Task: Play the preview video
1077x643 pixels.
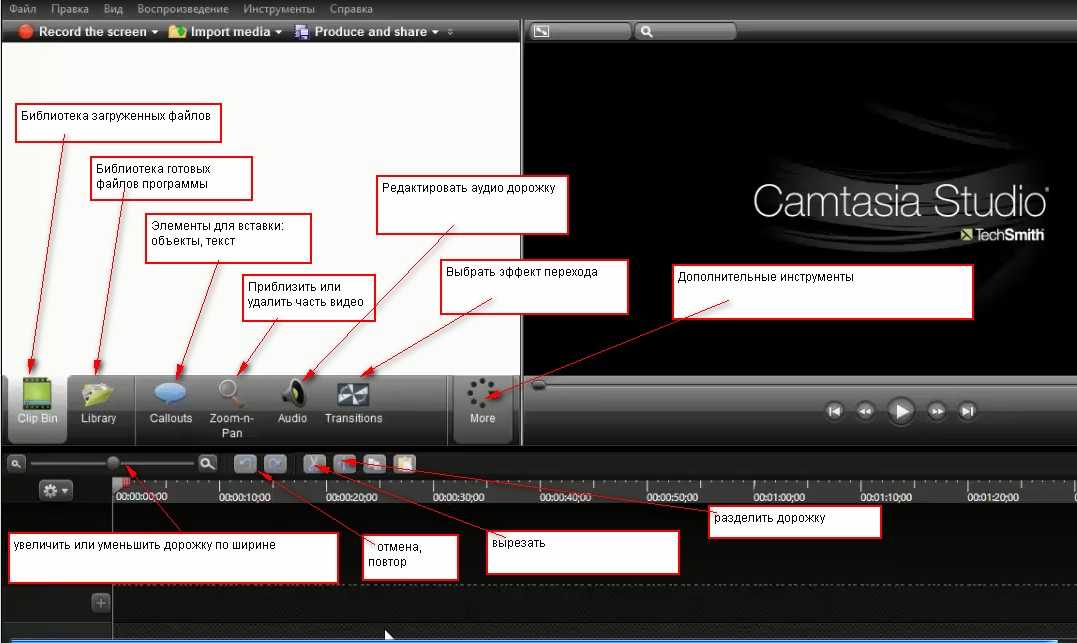Action: pos(900,411)
